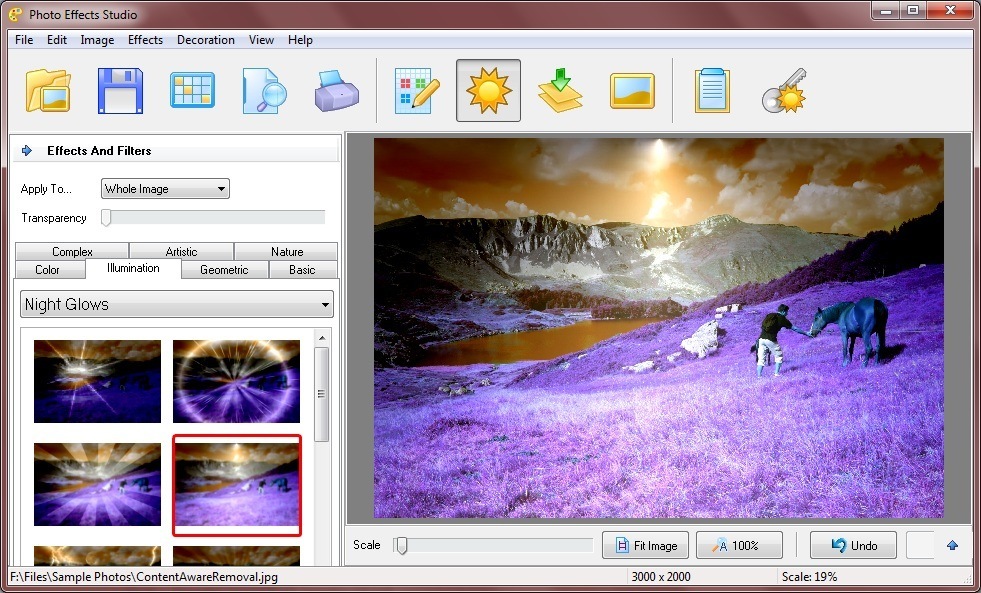Click the Fit Image button
This screenshot has width=981, height=593.
tap(645, 545)
